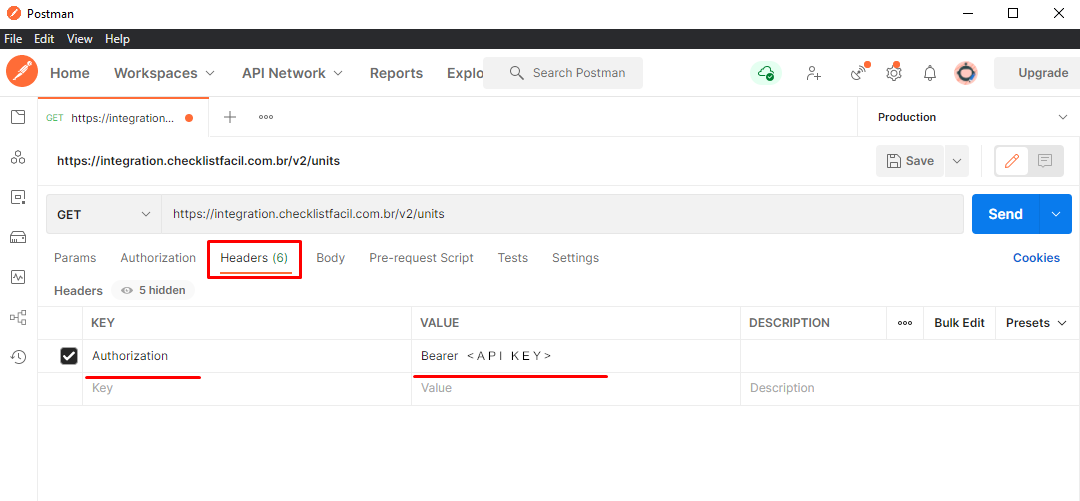Open the notifications bell icon

point(930,72)
